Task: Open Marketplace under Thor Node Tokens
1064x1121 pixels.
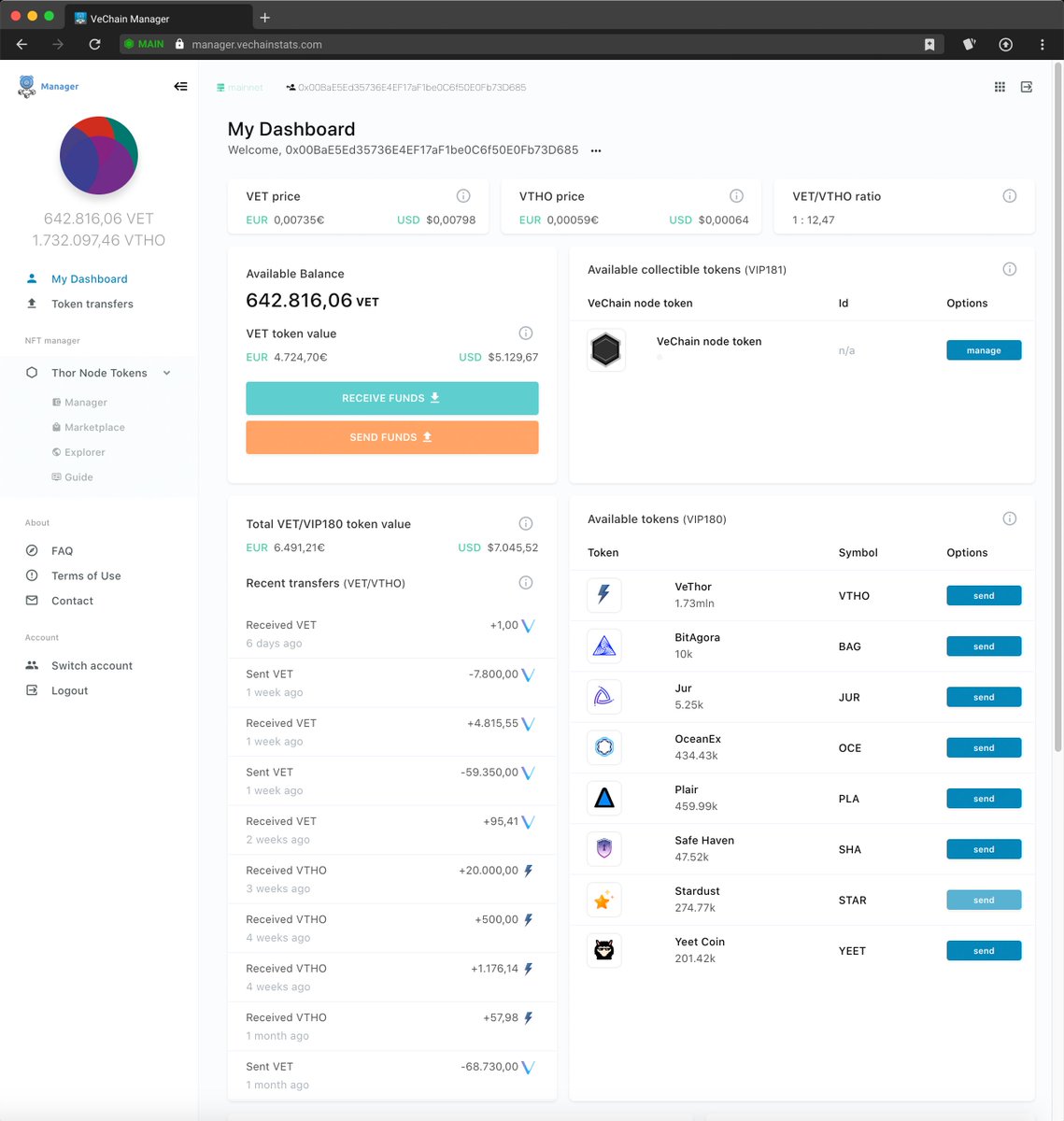Action: point(94,427)
